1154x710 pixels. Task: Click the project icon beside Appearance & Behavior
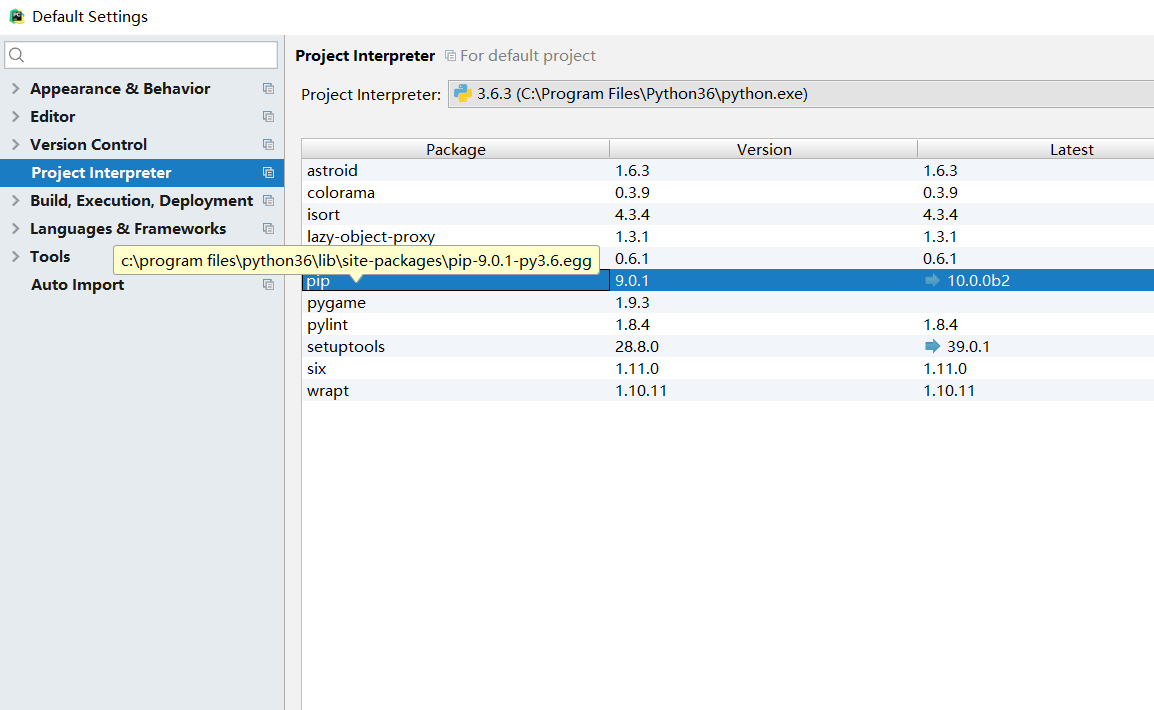(x=268, y=89)
